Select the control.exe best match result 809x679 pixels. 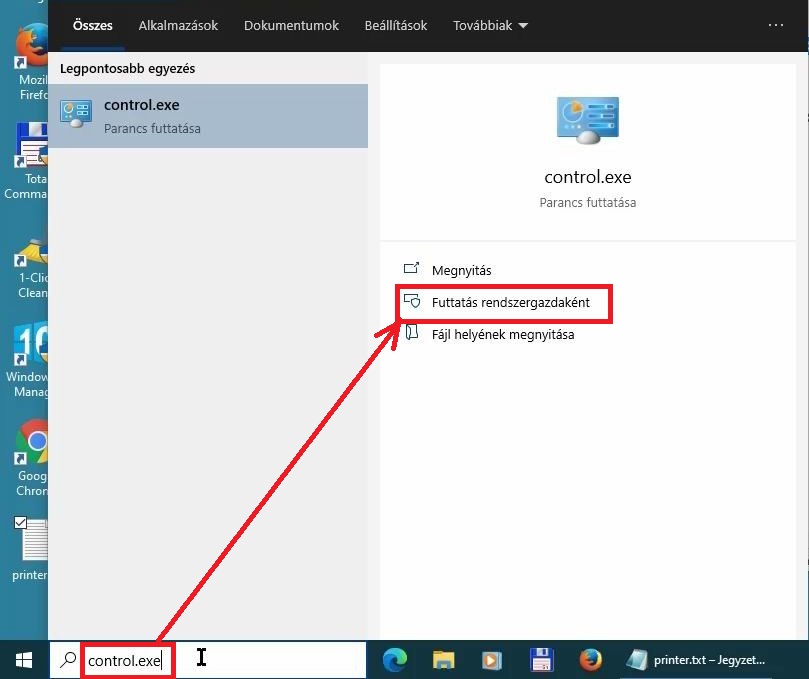point(208,116)
